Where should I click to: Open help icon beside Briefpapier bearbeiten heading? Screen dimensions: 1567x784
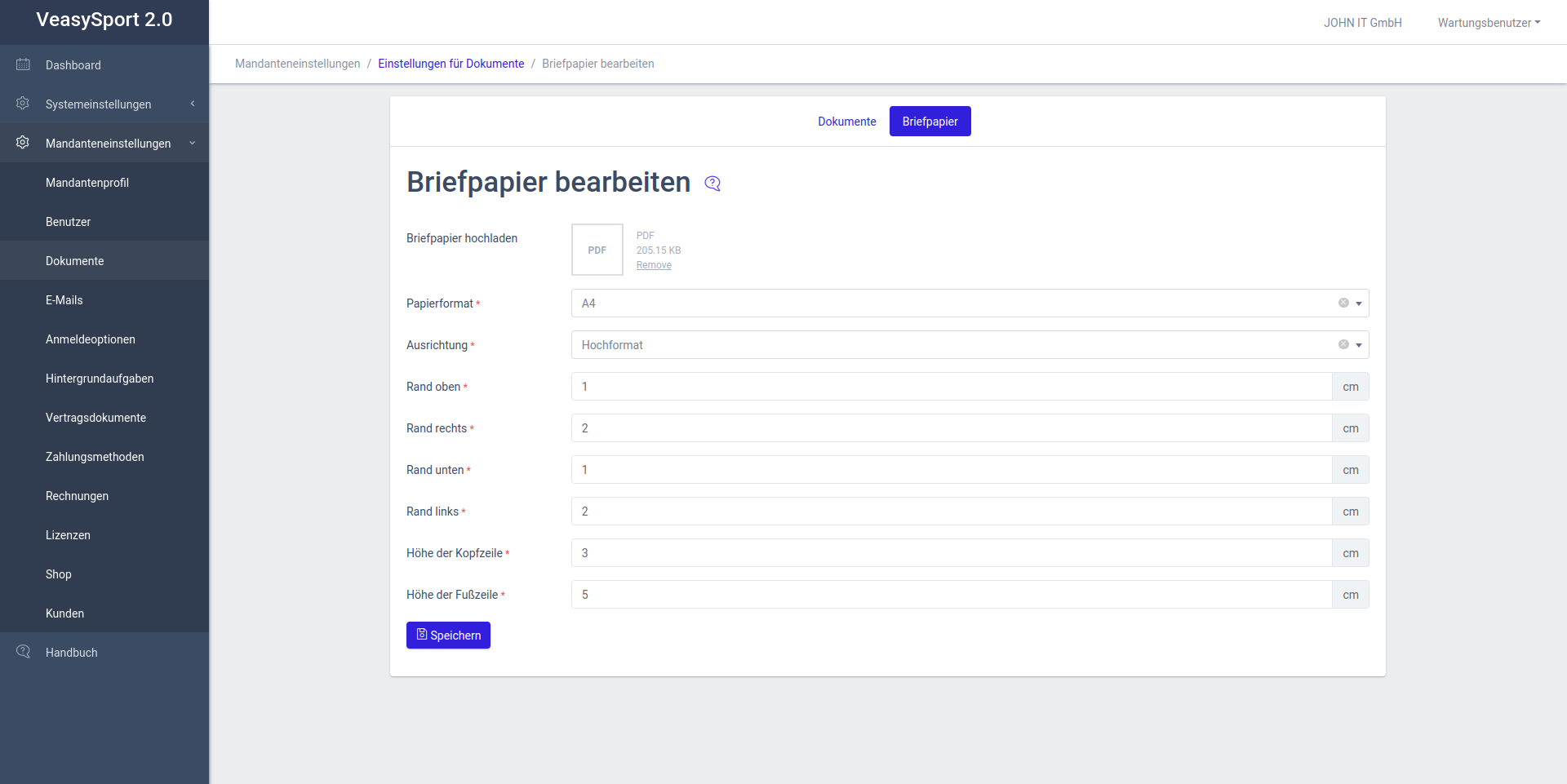(x=712, y=184)
